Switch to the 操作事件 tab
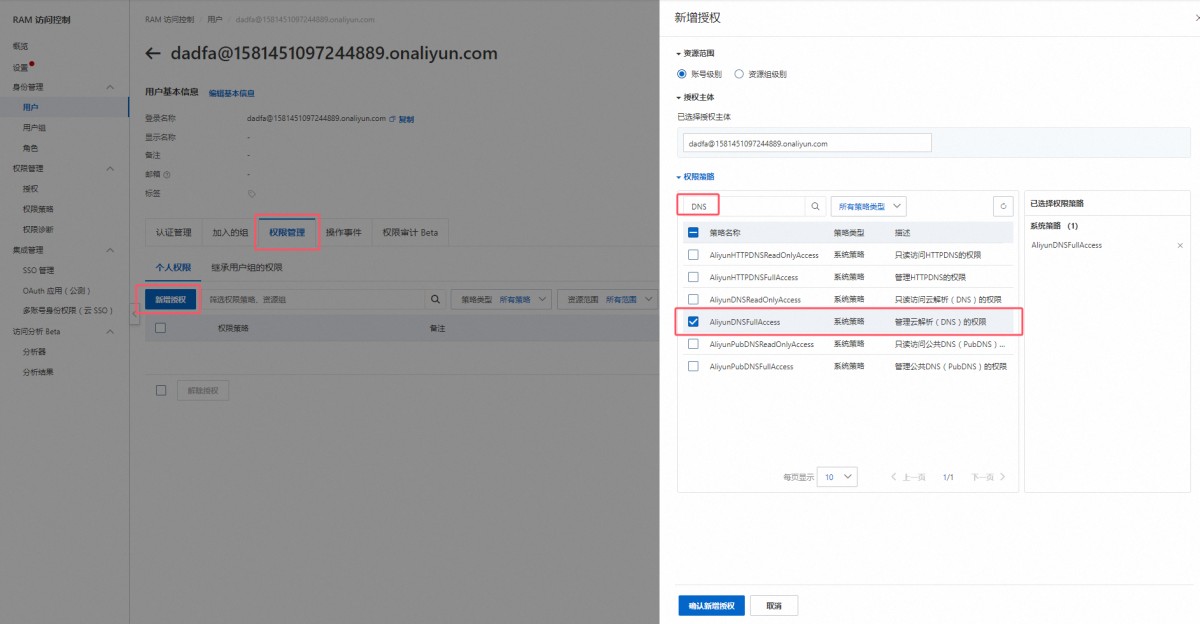Viewport: 1200px width, 624px height. pos(344,233)
